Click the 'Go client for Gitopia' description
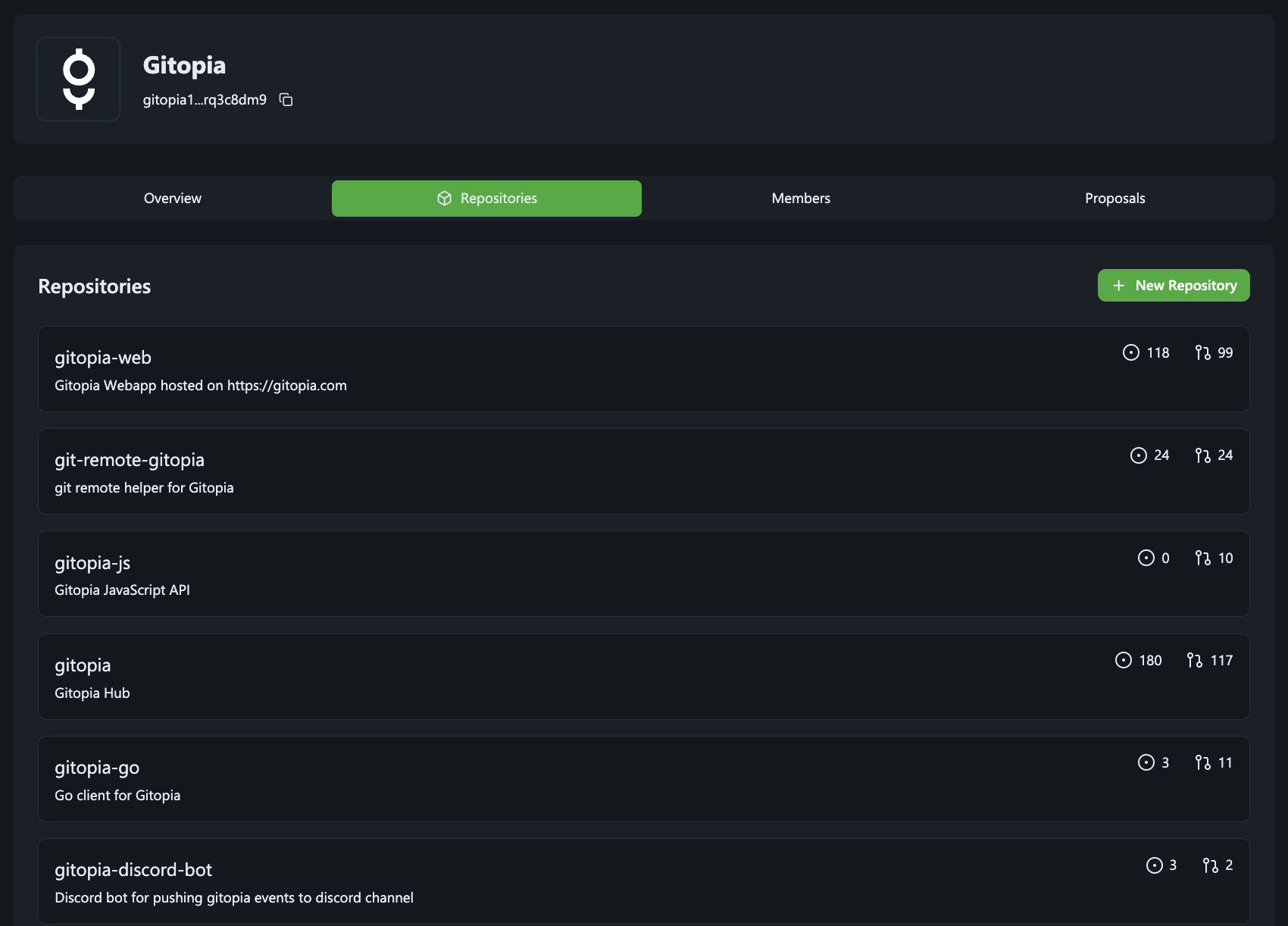The width and height of the screenshot is (1288, 926). [117, 796]
